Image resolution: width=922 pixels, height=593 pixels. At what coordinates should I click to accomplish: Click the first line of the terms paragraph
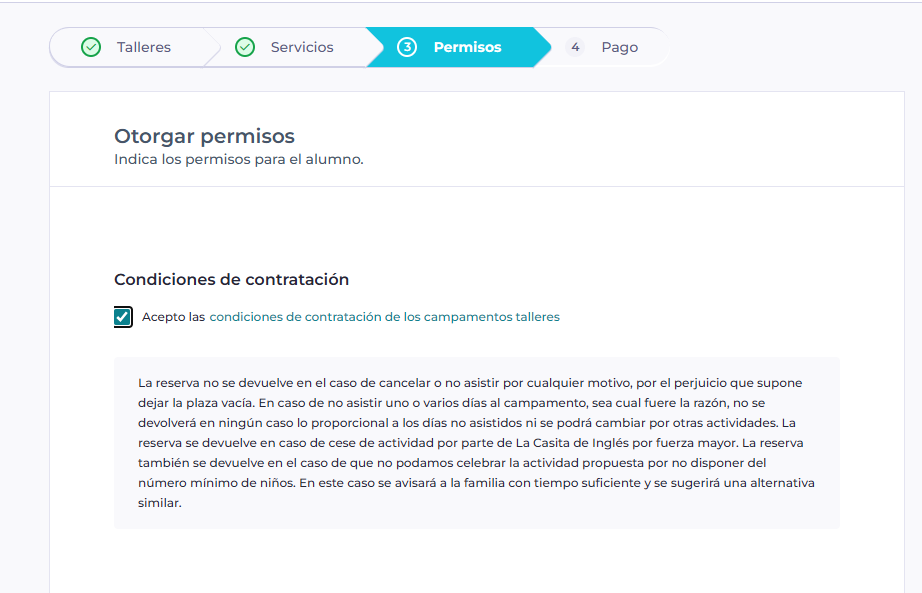470,383
